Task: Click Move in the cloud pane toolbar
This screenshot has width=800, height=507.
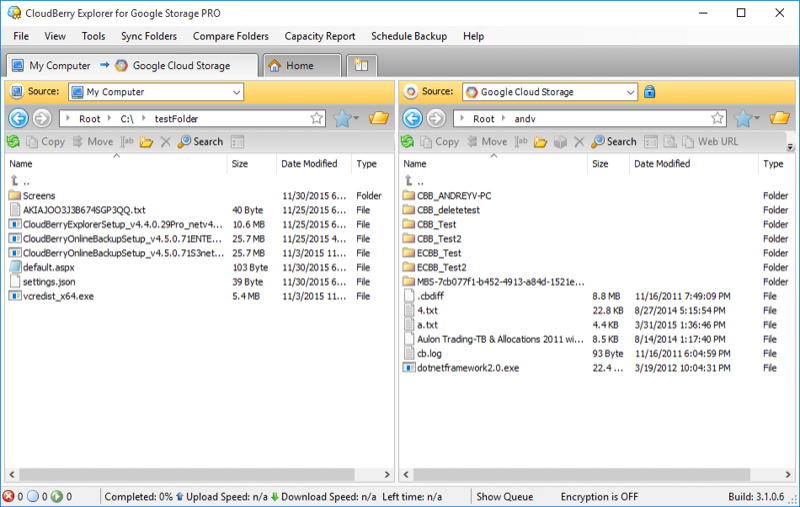Action: tap(488, 141)
